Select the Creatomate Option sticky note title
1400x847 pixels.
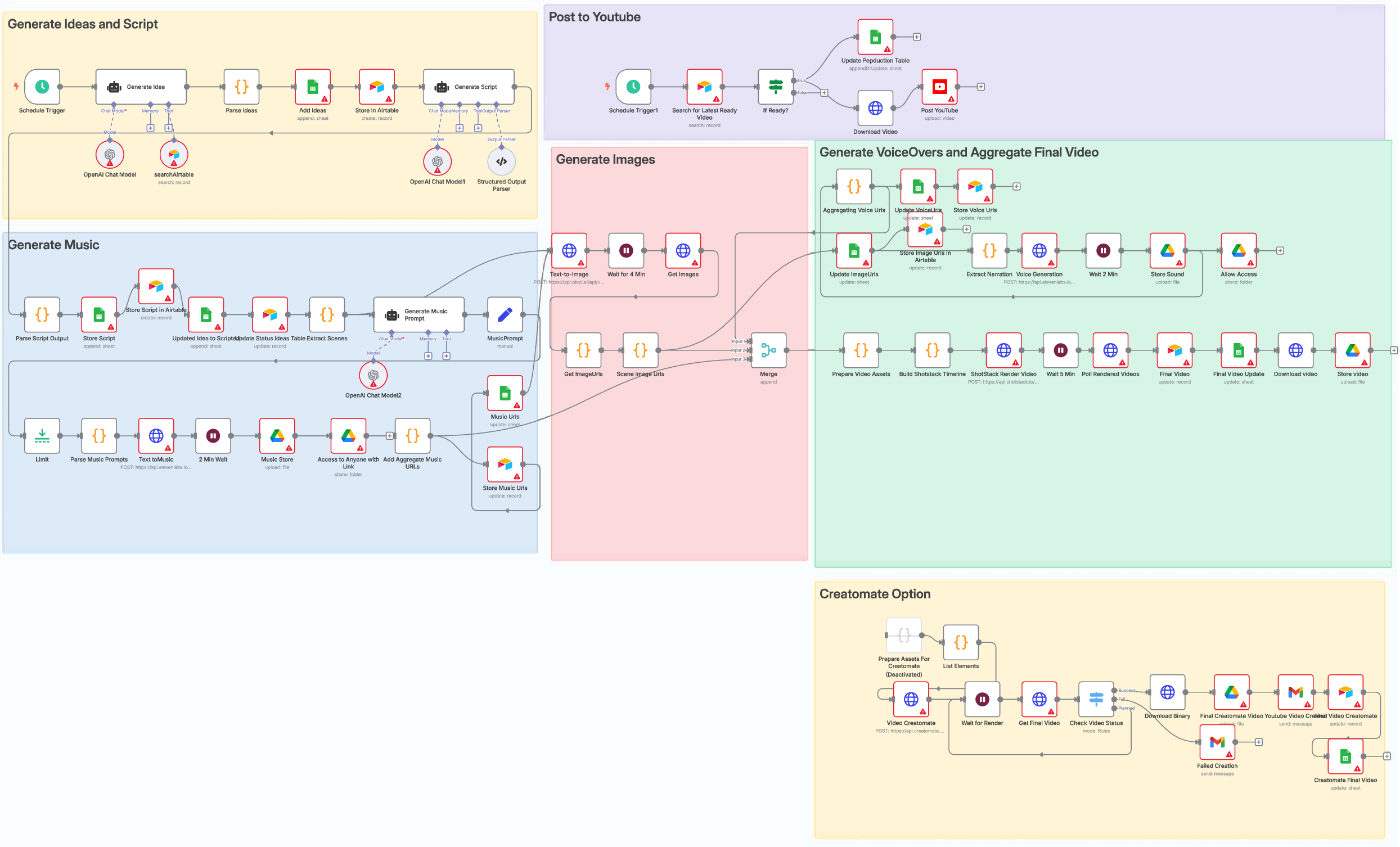[x=875, y=594]
